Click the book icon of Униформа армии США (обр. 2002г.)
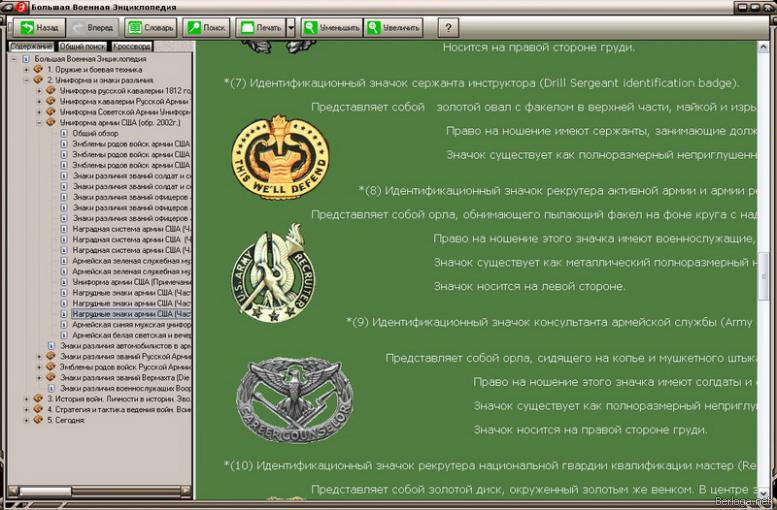The image size is (777, 510). click(51, 122)
